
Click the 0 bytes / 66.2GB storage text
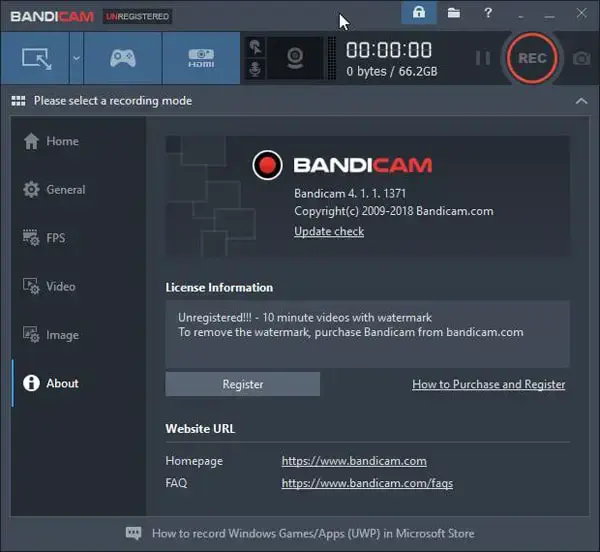point(392,72)
